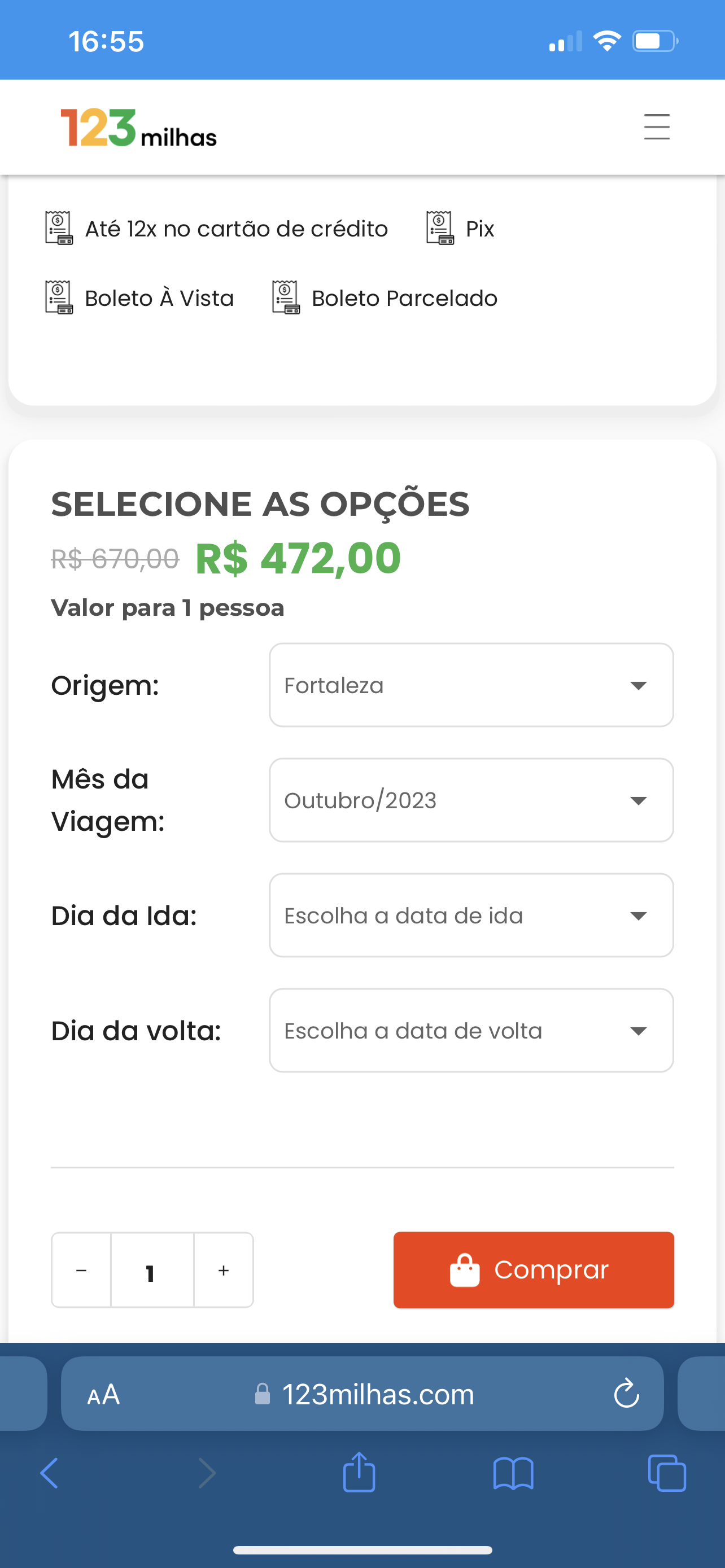The width and height of the screenshot is (725, 1568).
Task: Click the orange Comprar button
Action: point(533,1270)
